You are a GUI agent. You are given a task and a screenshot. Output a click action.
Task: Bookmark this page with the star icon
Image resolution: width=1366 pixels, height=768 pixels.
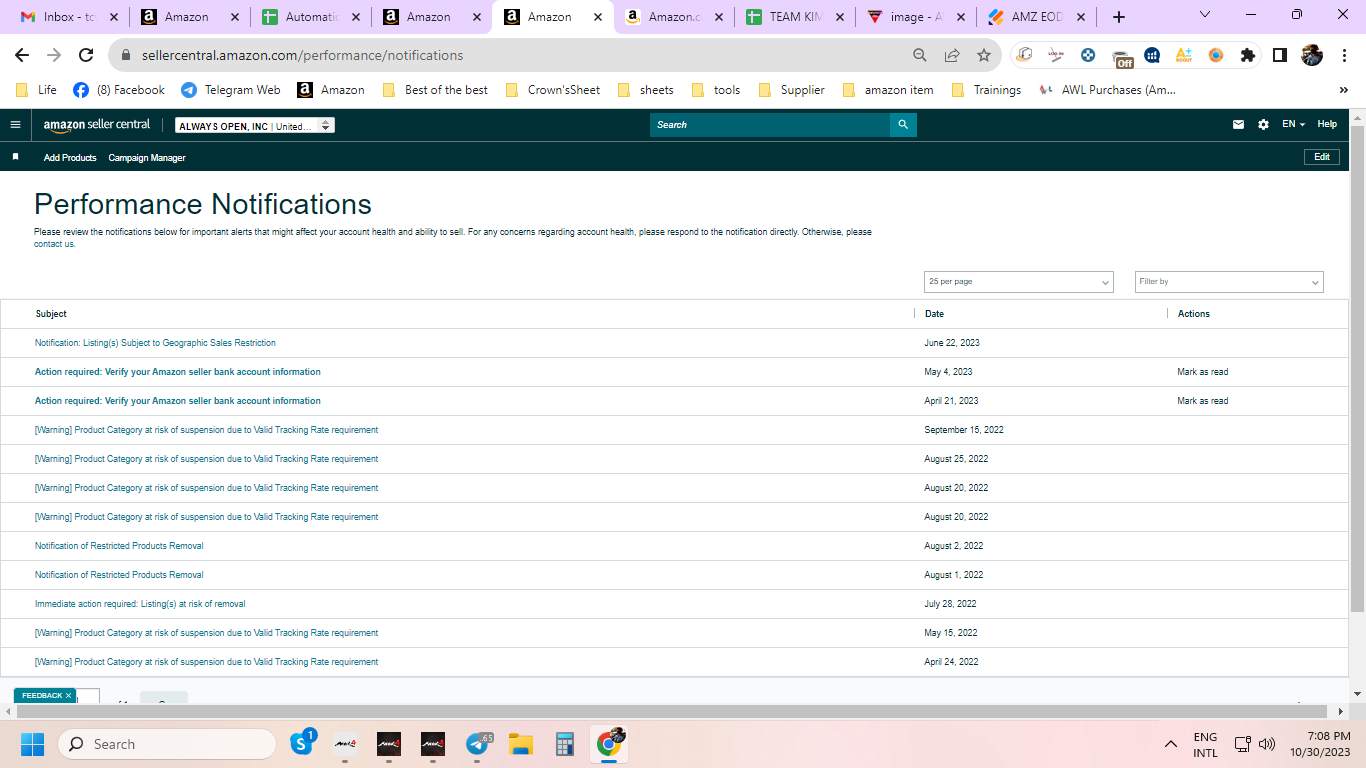pos(984,55)
